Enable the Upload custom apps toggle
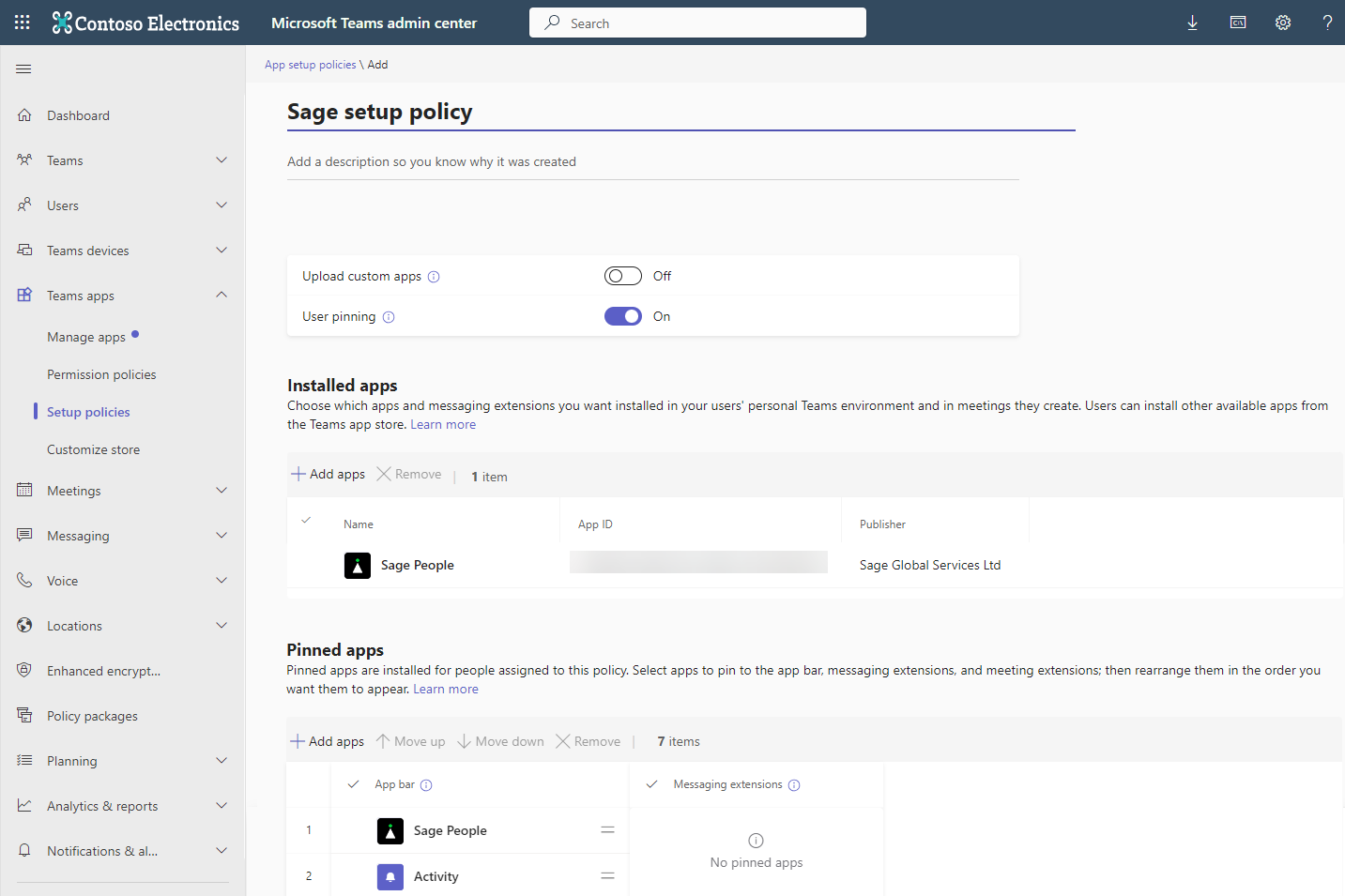The height and width of the screenshot is (896, 1345). pos(622,276)
